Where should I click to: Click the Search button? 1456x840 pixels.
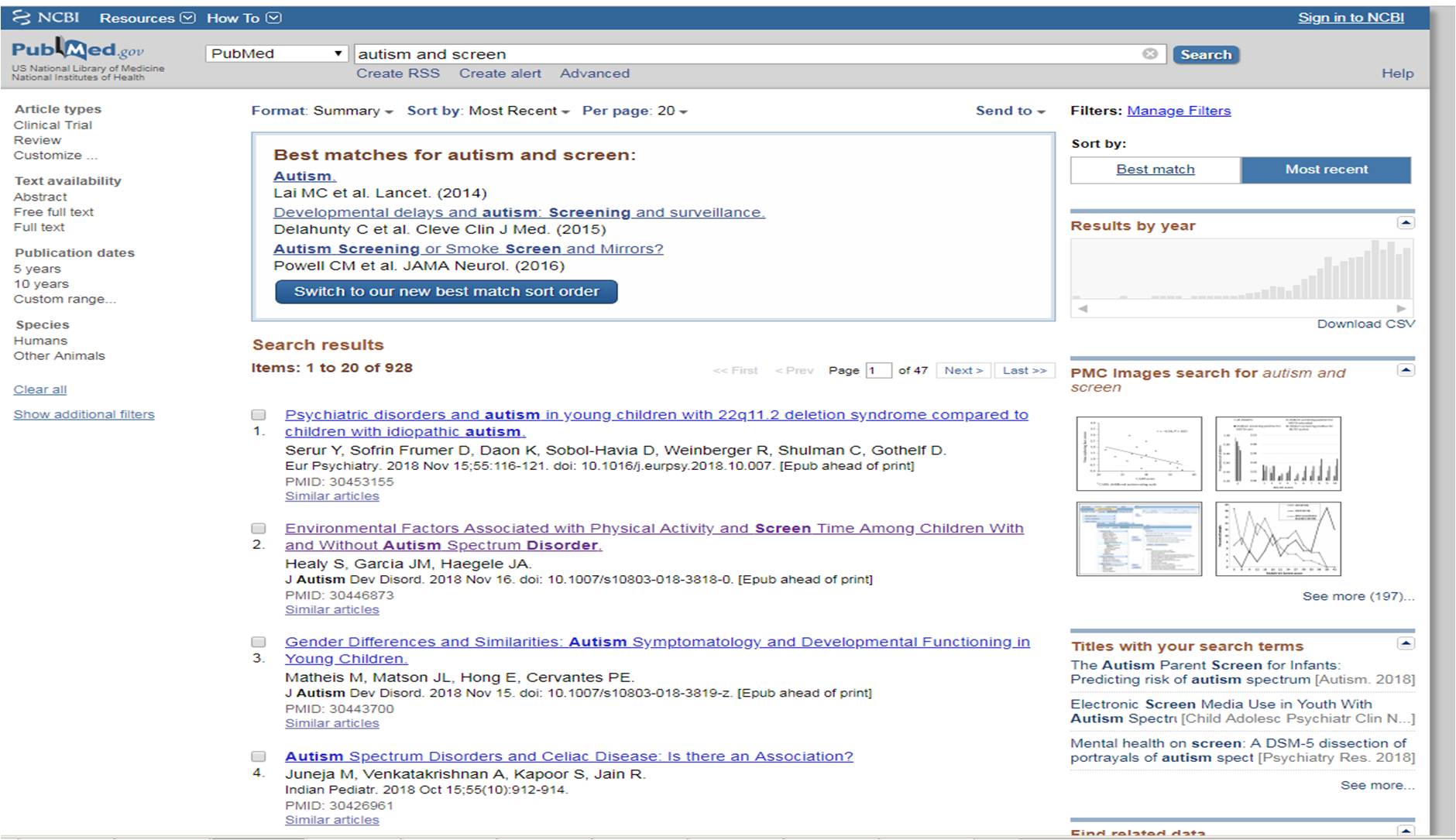(1206, 54)
